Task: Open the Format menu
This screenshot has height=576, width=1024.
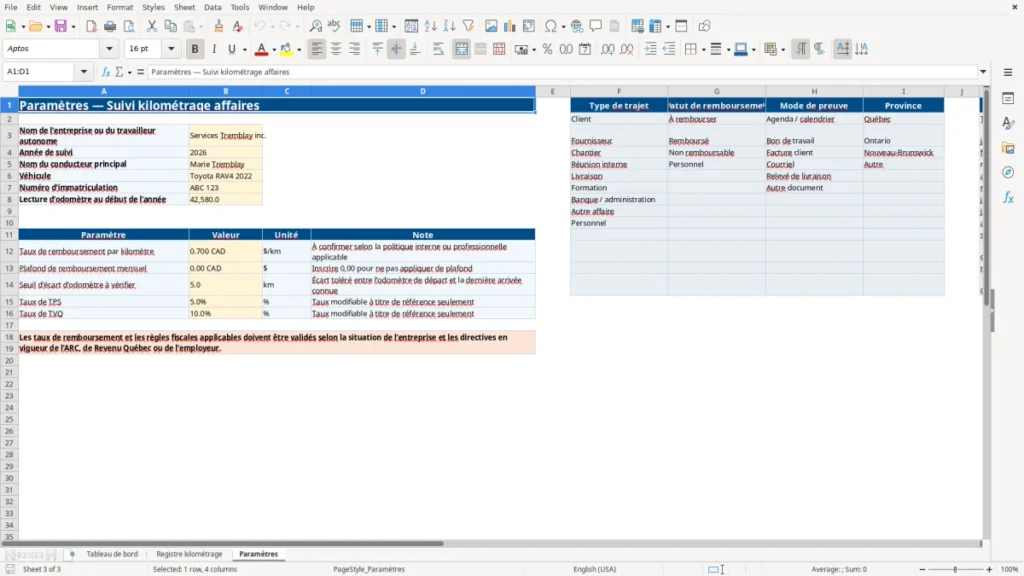Action: 120,7
